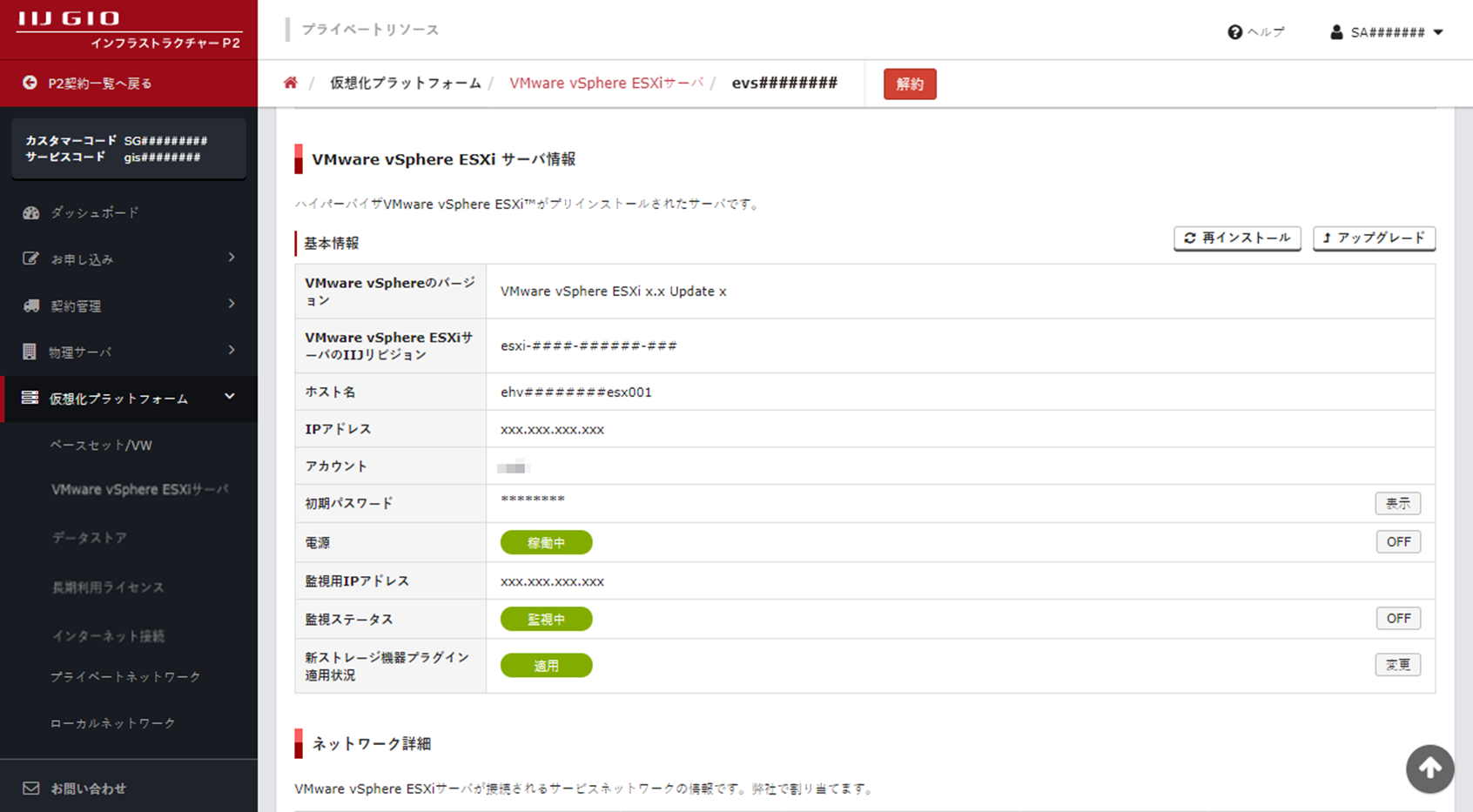Click VMware vSphere ESXi x.x Update x value

click(614, 291)
